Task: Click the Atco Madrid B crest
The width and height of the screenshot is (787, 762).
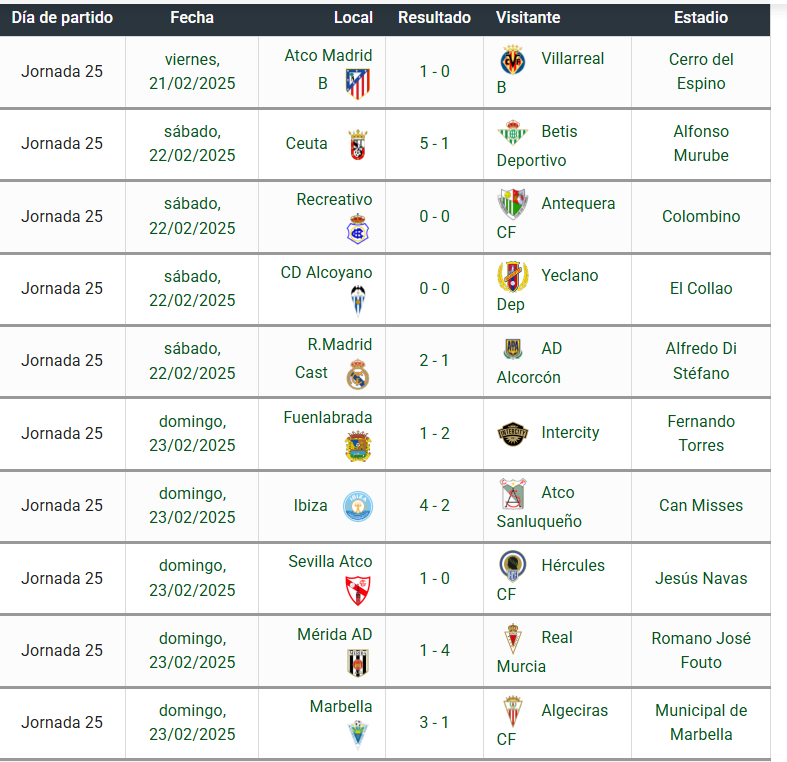Action: 358,84
